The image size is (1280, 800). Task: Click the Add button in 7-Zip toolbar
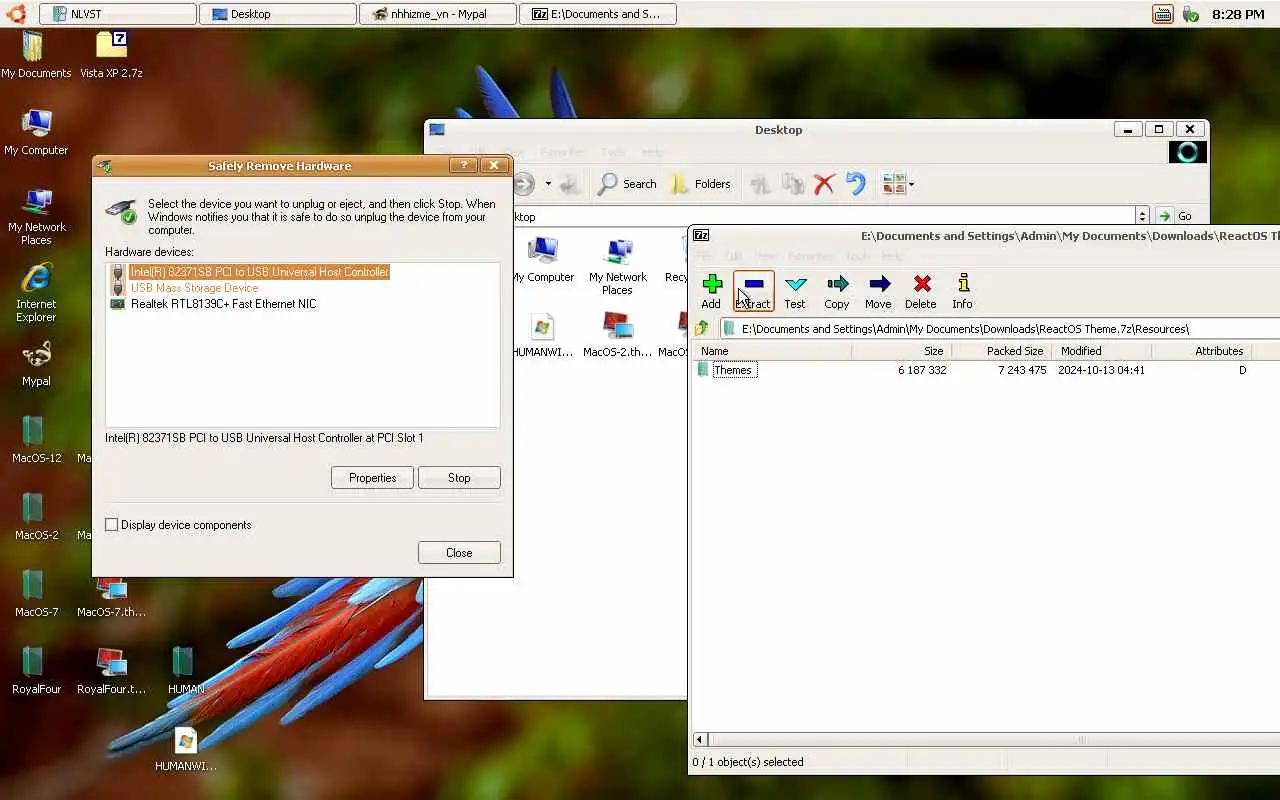tap(711, 291)
